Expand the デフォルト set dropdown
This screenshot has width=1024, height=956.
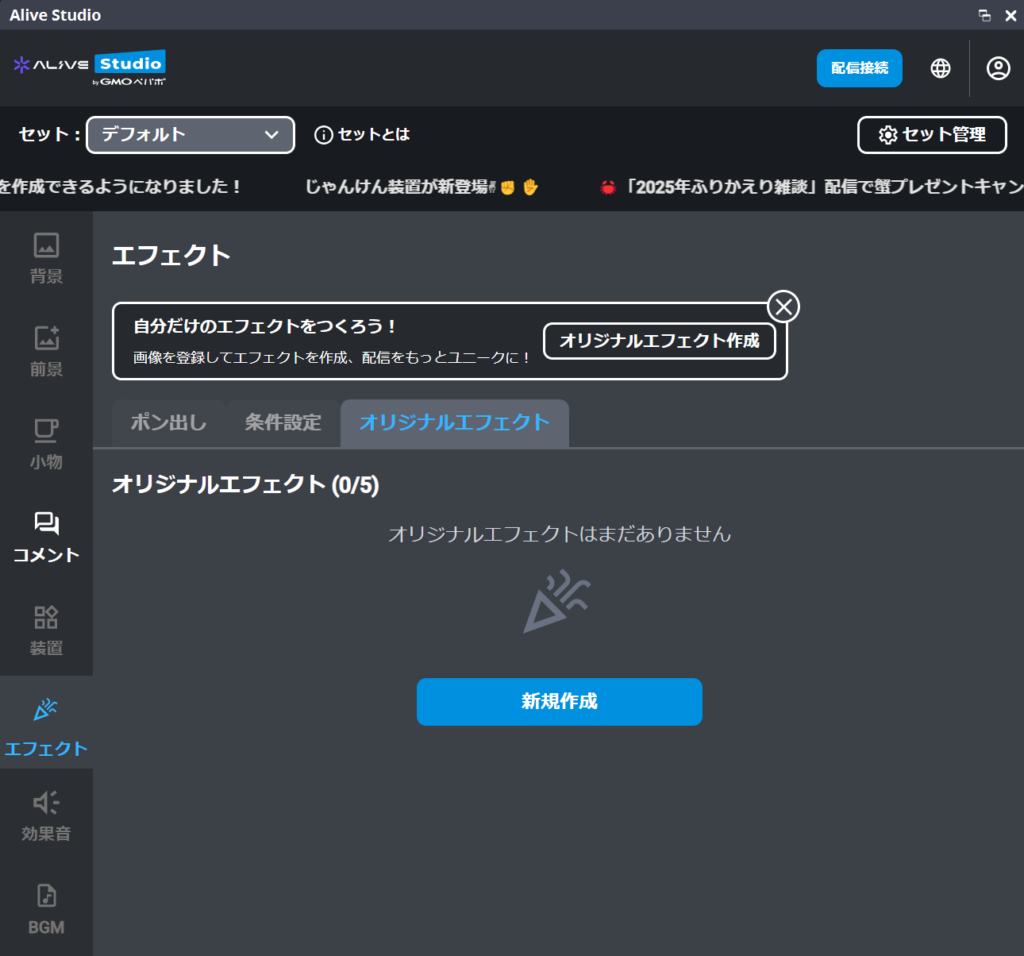(x=190, y=135)
